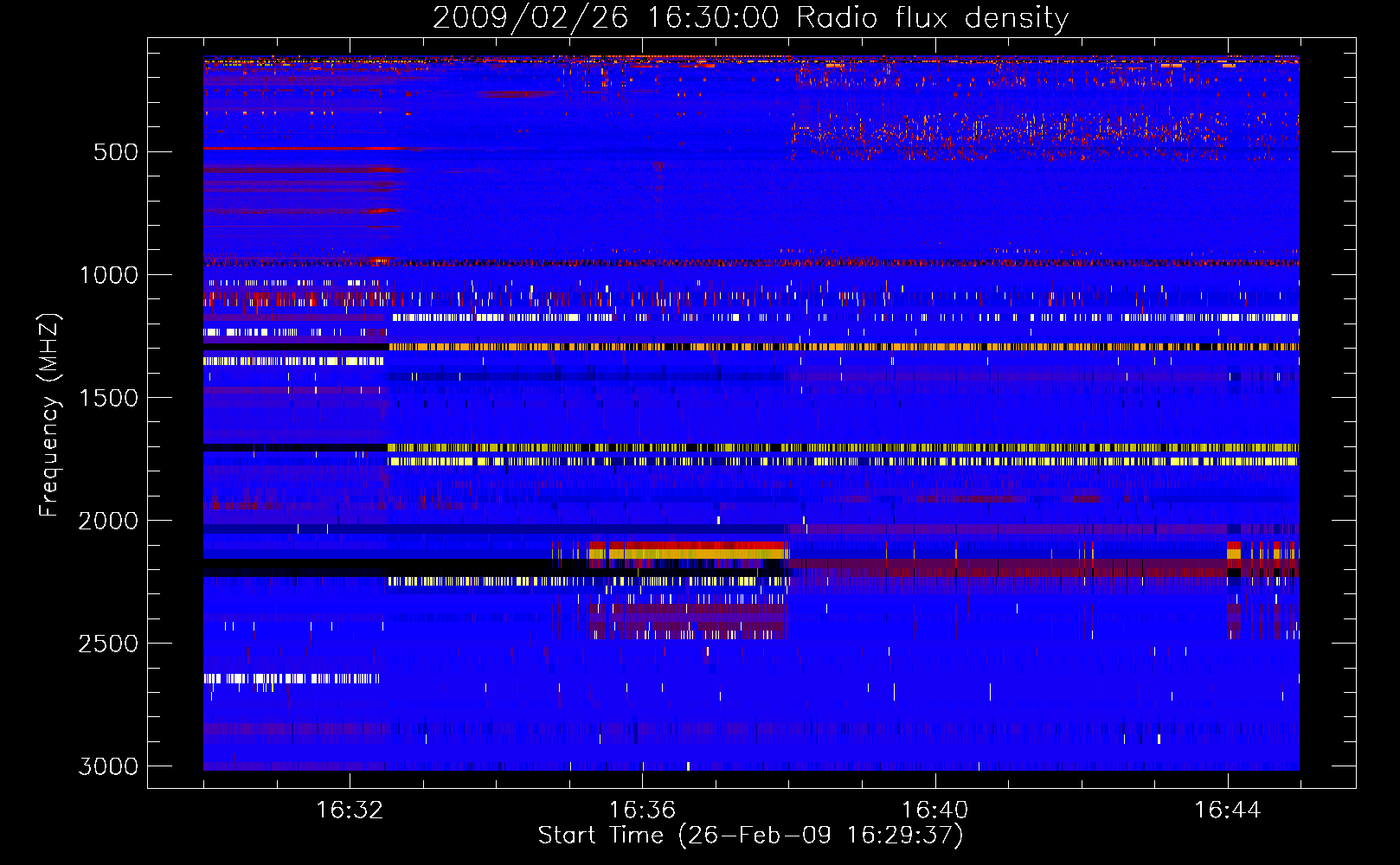This screenshot has width=1400, height=865.
Task: Click the 'Frequency (MHZ)' axis label
Action: 49,416
